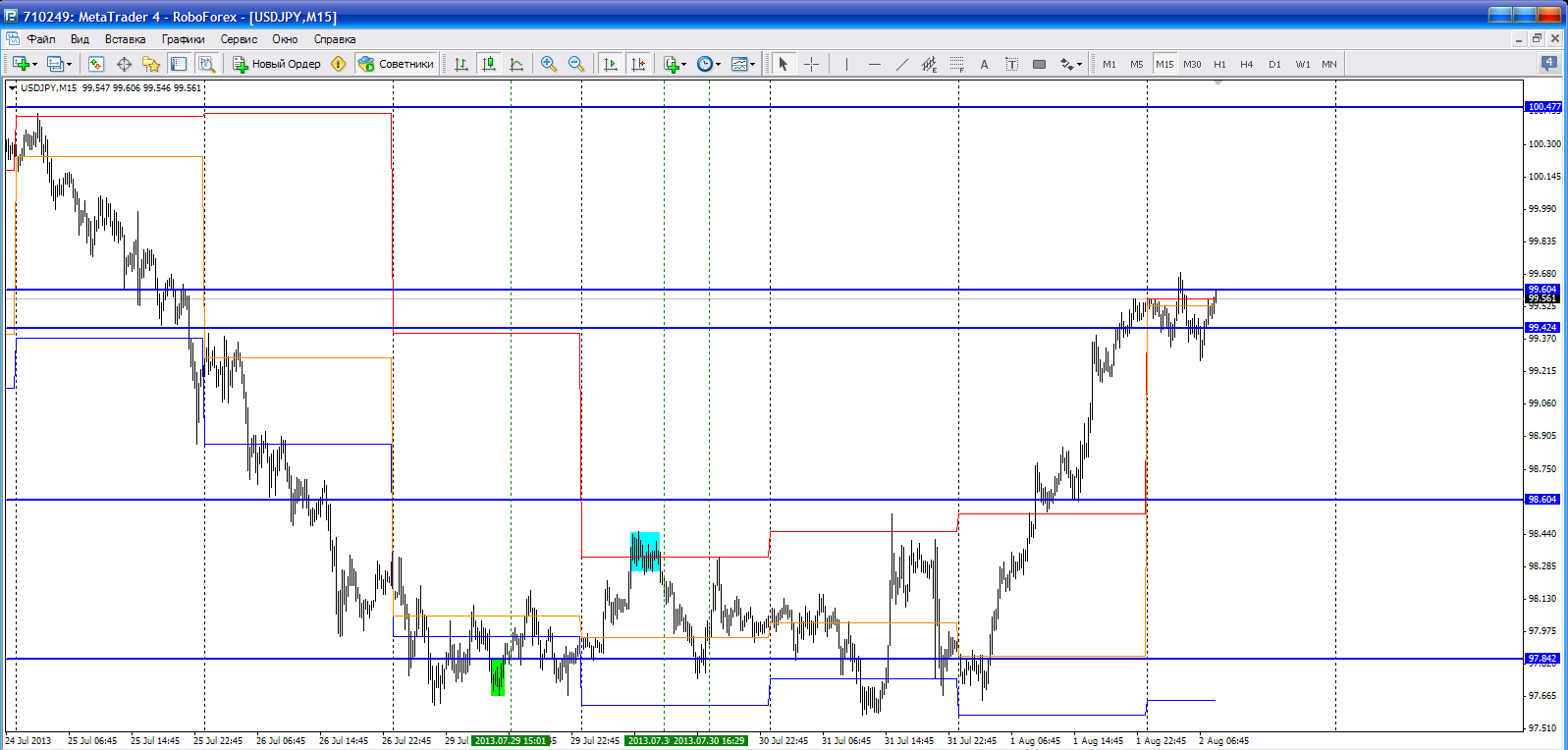The height and width of the screenshot is (750, 1568).
Task: Open the notifications bubble showing 4
Action: [x=1548, y=63]
